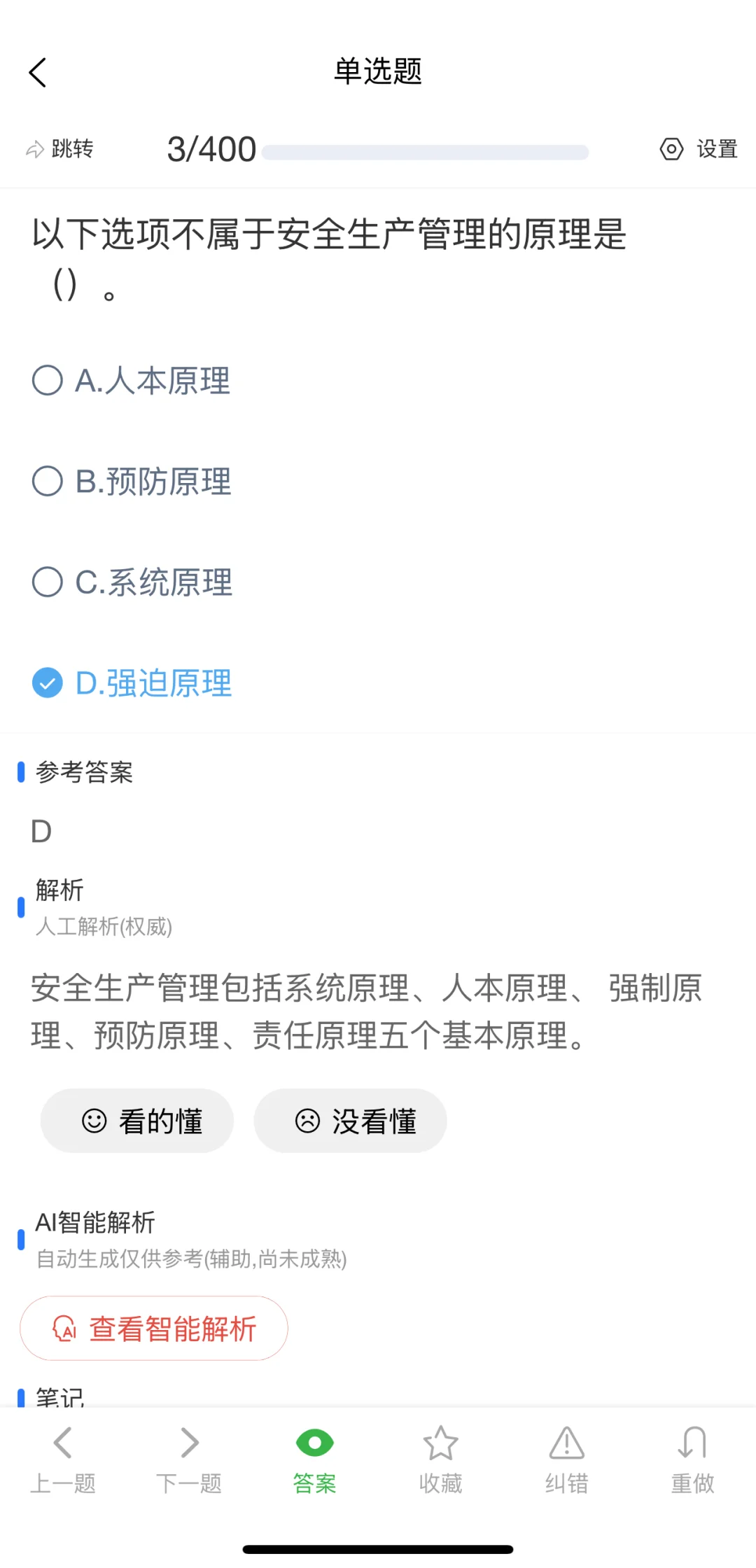Tap the back arrow at top left
The width and height of the screenshot is (756, 1568).
pos(38,72)
